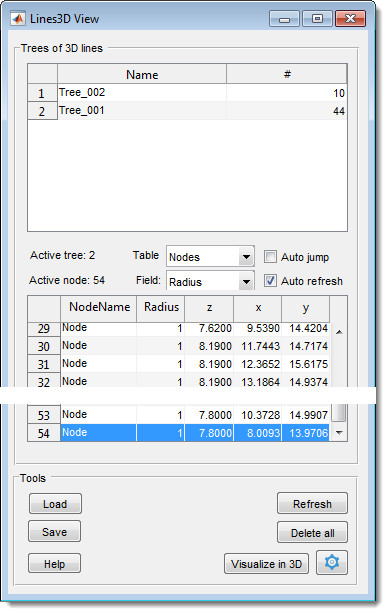This screenshot has height=614, width=388.
Task: Click the Save button
Action: (x=54, y=532)
